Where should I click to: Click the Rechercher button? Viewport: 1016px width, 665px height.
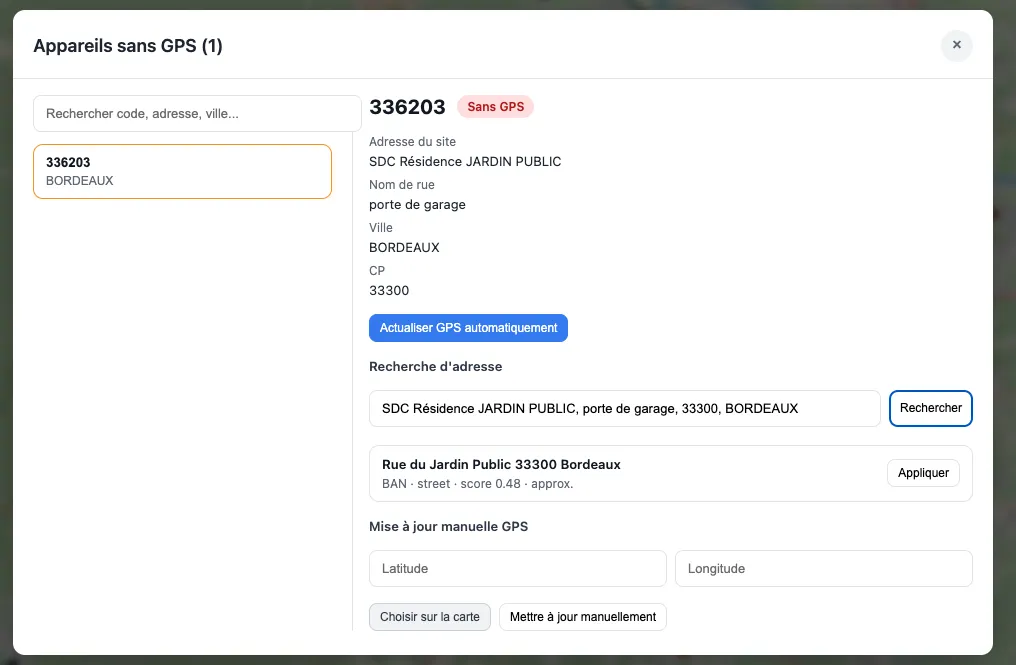coord(930,408)
